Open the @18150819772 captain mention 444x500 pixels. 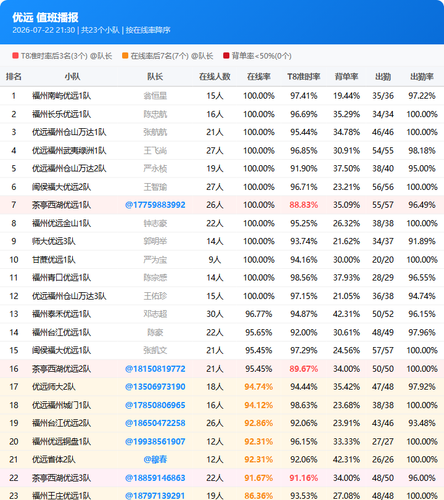(155, 369)
